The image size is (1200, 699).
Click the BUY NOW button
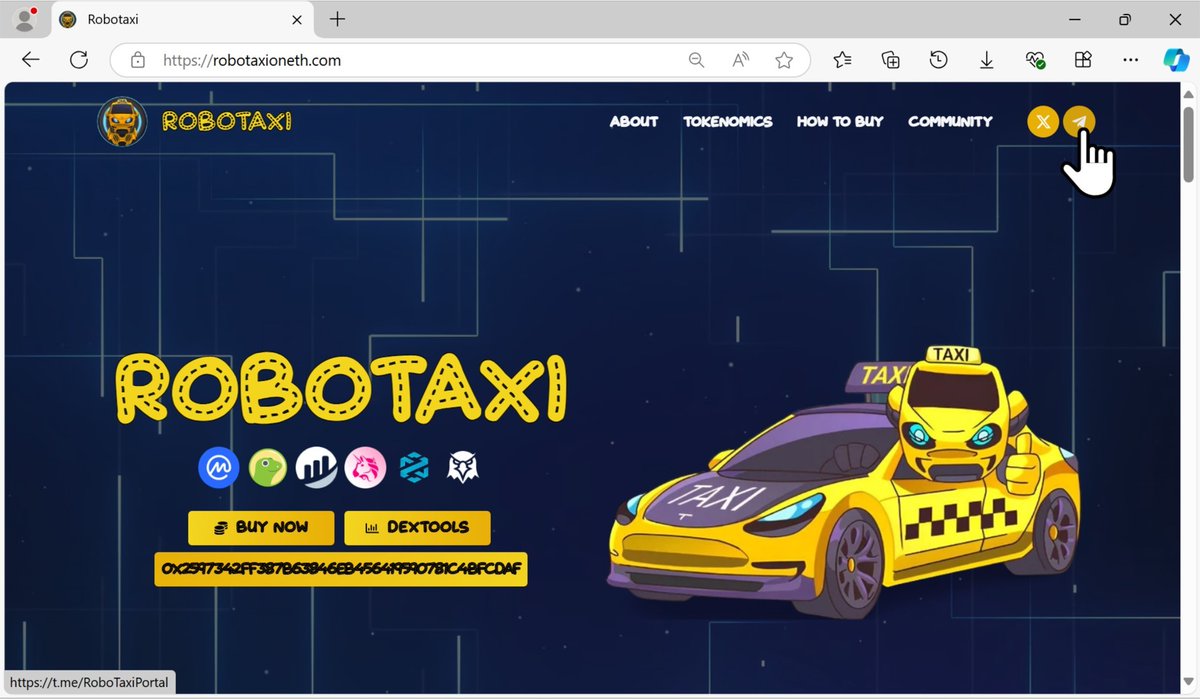click(x=261, y=527)
